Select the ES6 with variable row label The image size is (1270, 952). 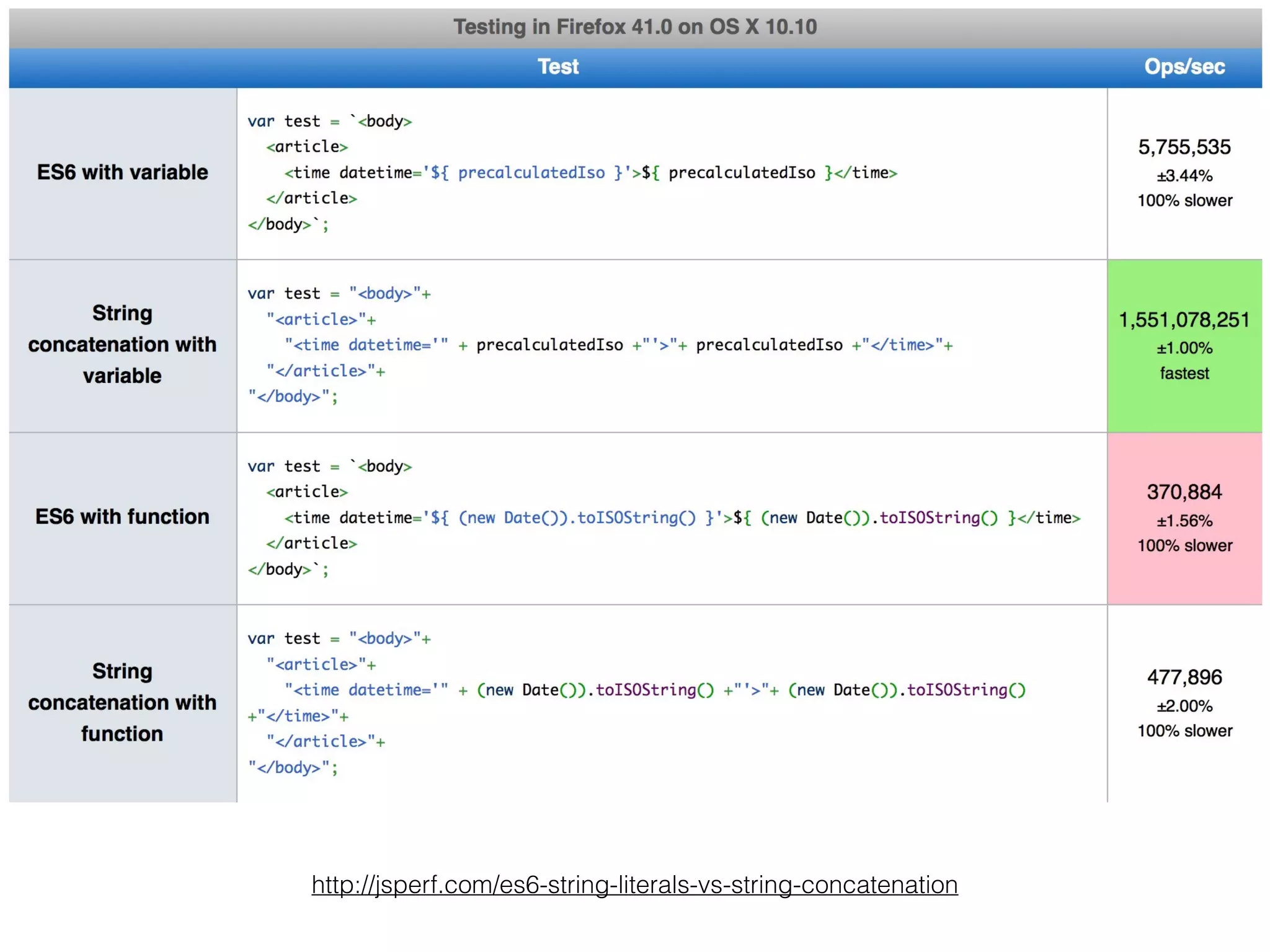coord(122,172)
